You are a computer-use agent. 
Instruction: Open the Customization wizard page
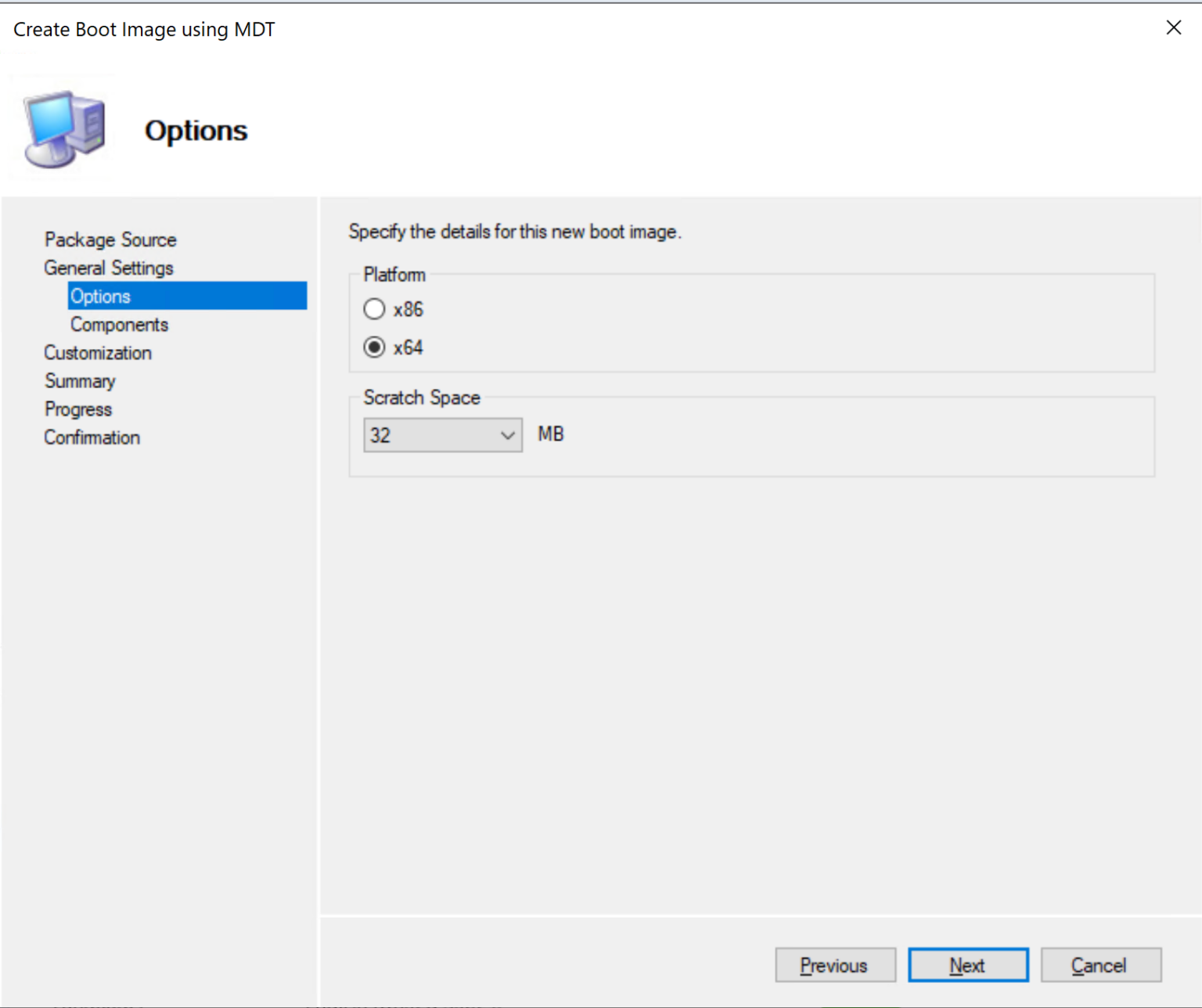pyautogui.click(x=97, y=352)
